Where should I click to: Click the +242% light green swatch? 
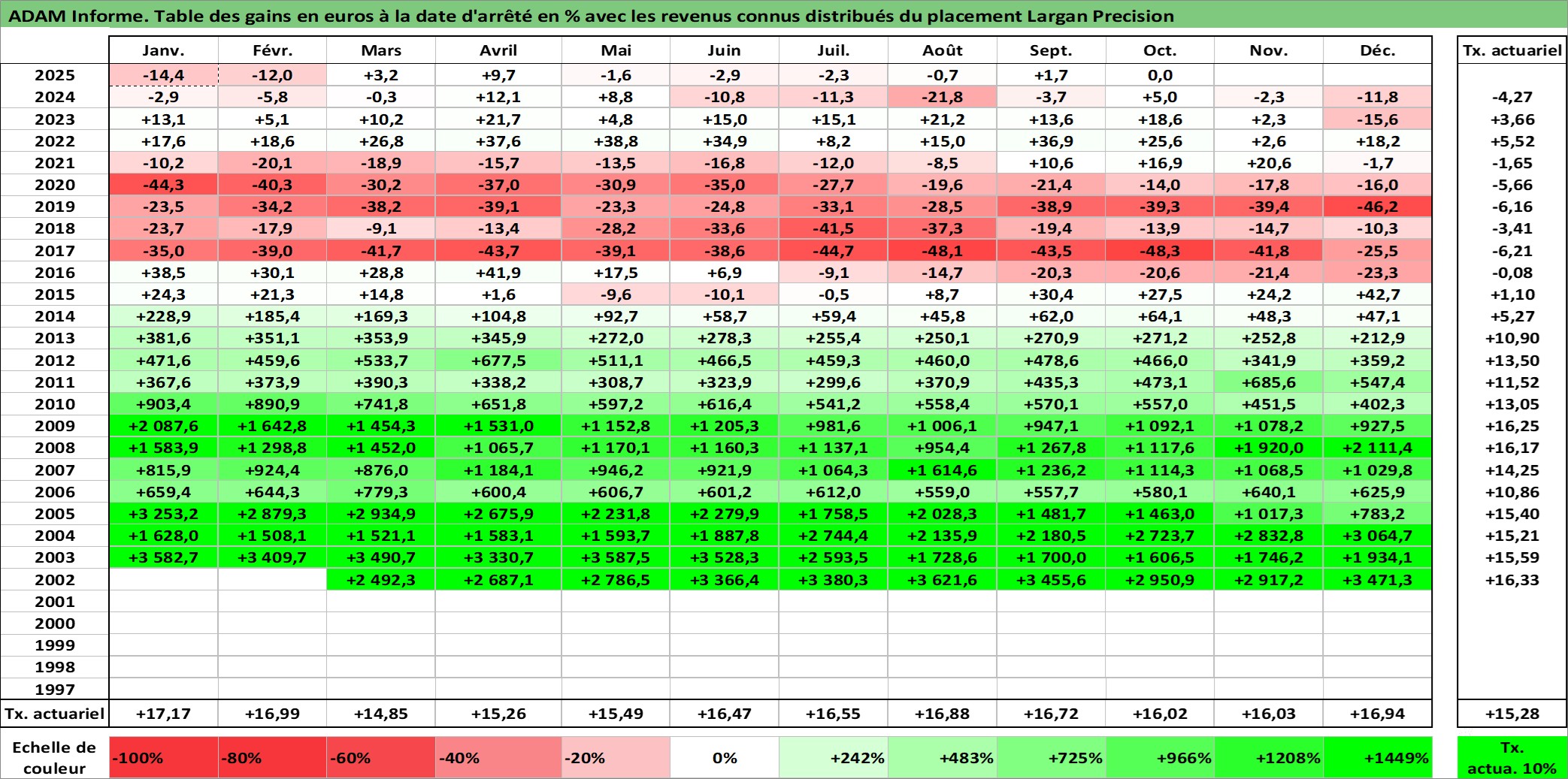pyautogui.click(x=834, y=757)
